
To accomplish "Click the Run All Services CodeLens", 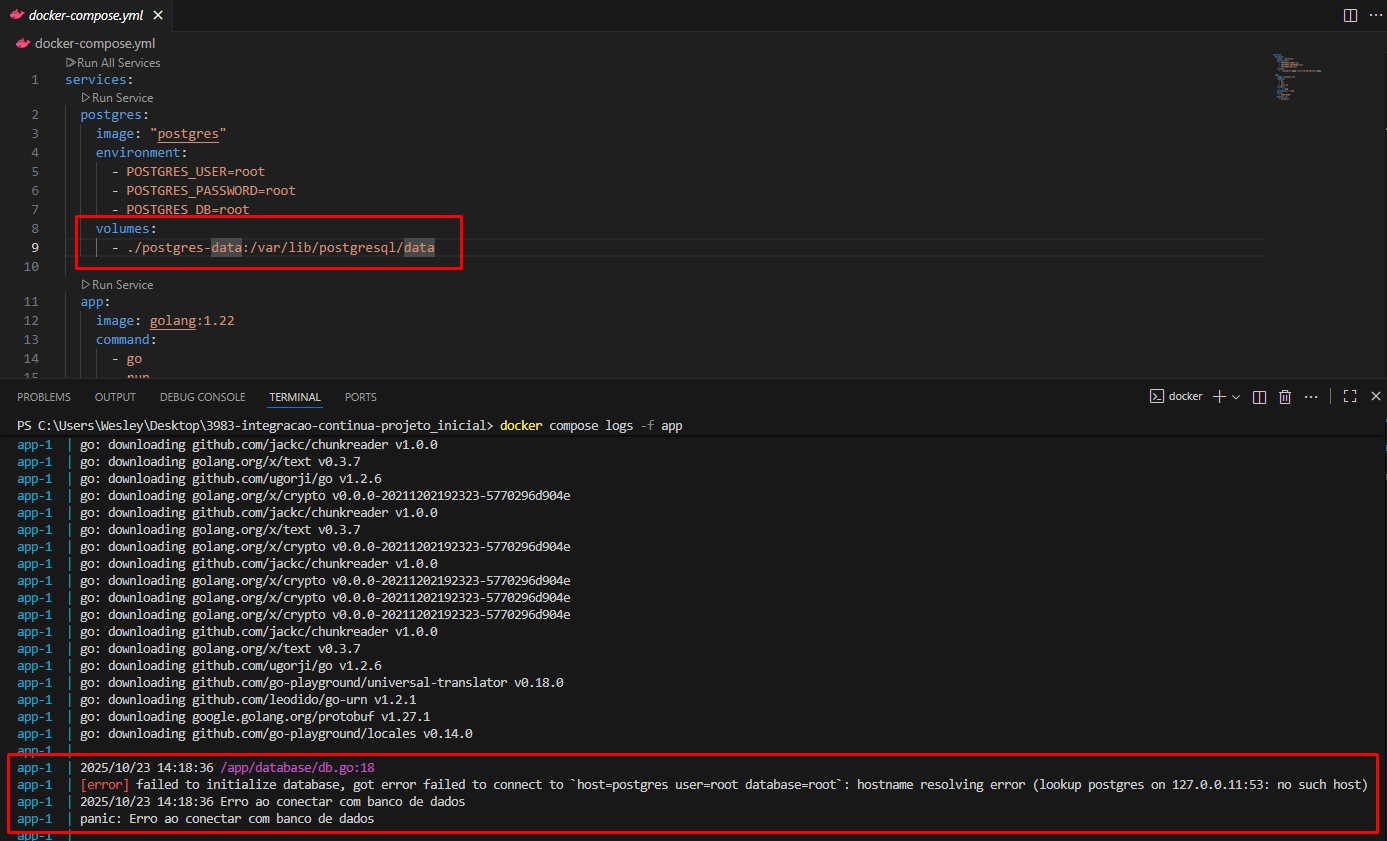I will 113,62.
